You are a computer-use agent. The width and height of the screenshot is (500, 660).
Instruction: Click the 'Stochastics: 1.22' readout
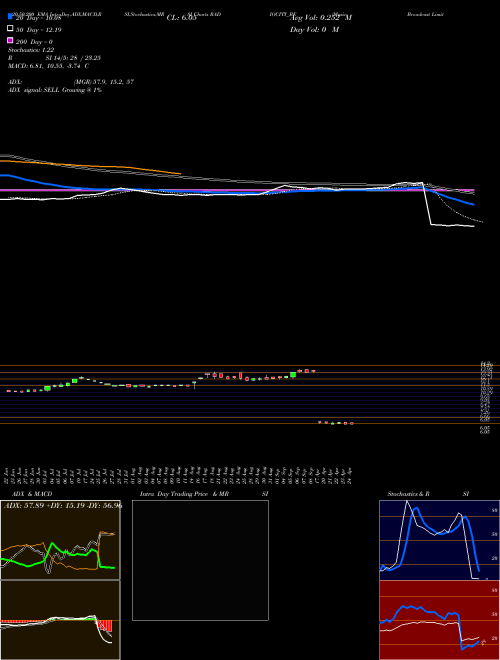[x=31, y=50]
